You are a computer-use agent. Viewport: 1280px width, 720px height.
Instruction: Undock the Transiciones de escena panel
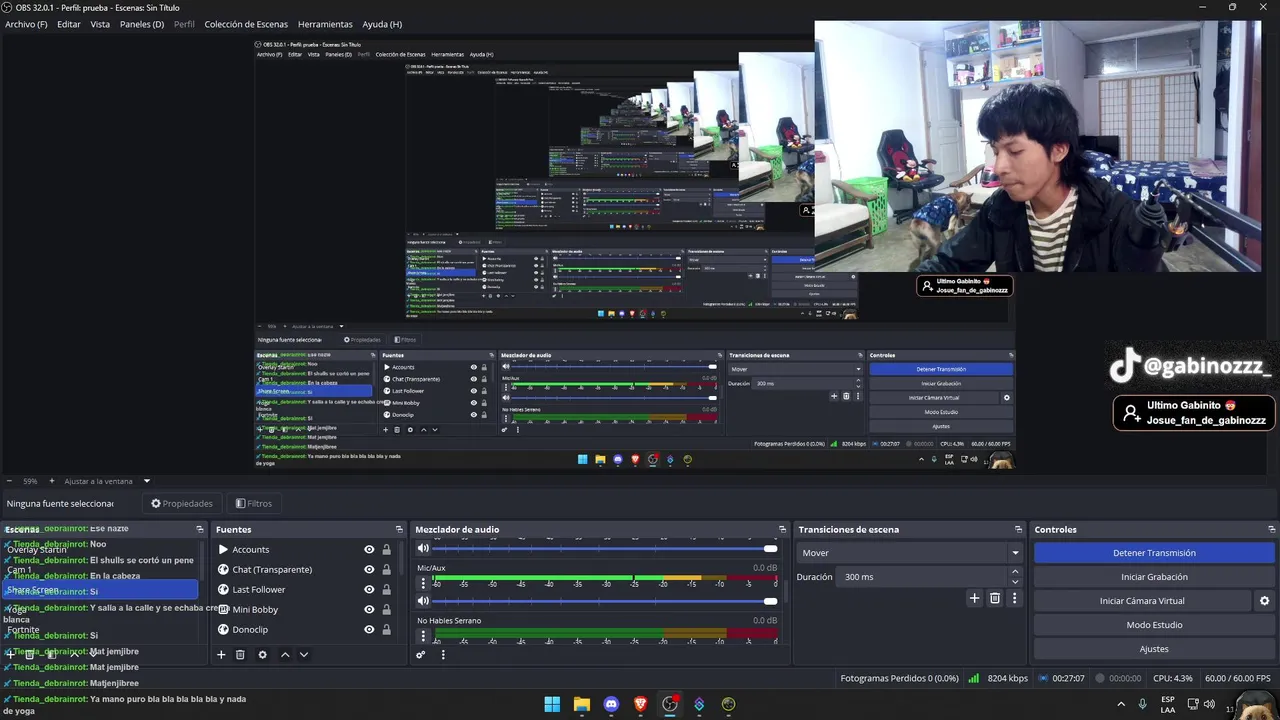pyautogui.click(x=1018, y=529)
